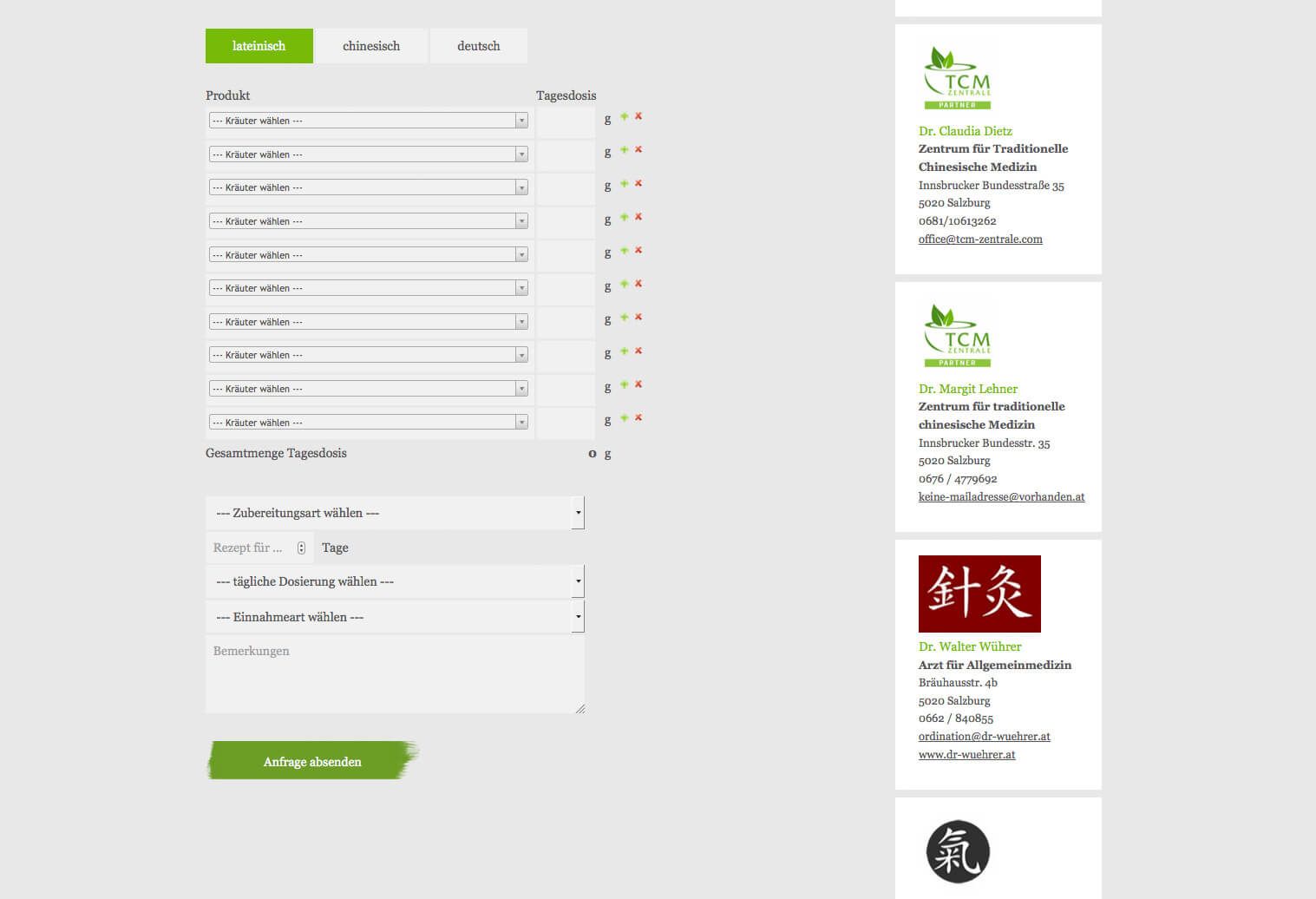Viewport: 1316px width, 899px height.
Task: Keep lateinisch tab selected
Action: [259, 45]
